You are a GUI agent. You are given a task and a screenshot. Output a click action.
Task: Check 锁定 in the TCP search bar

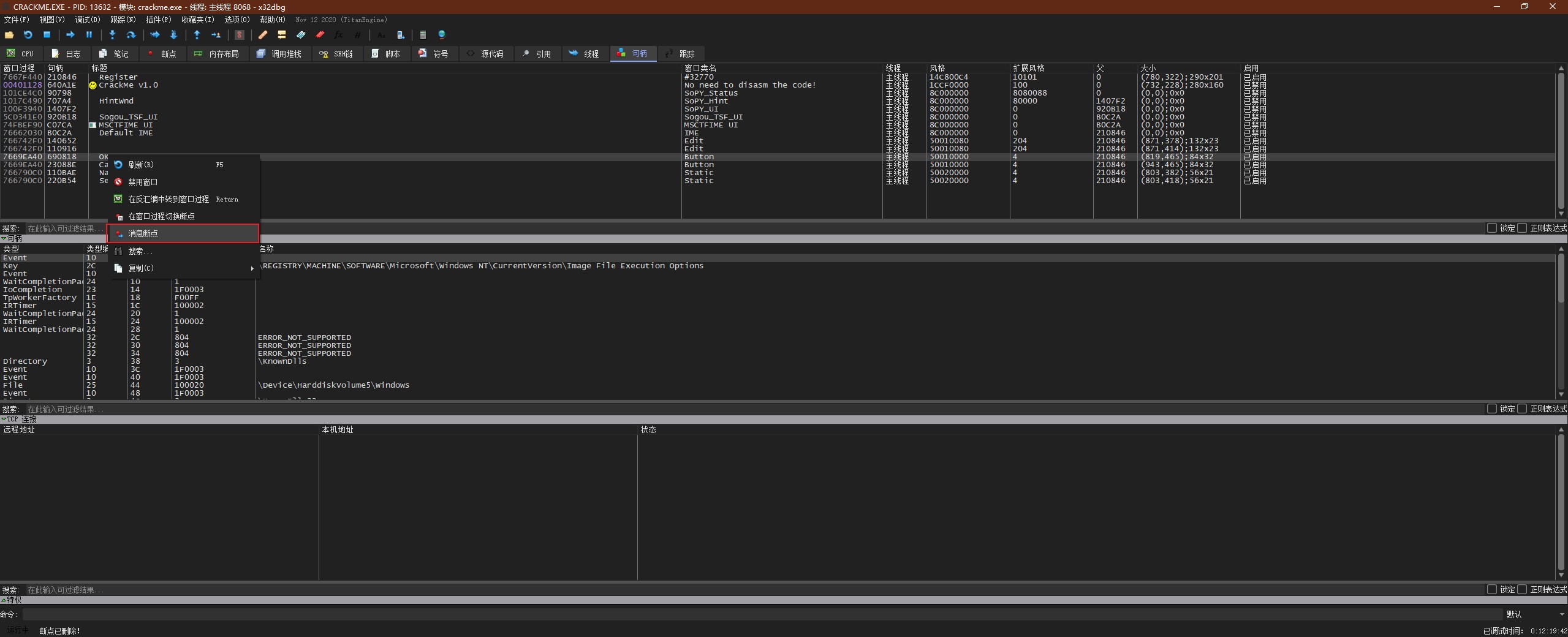pos(1492,589)
